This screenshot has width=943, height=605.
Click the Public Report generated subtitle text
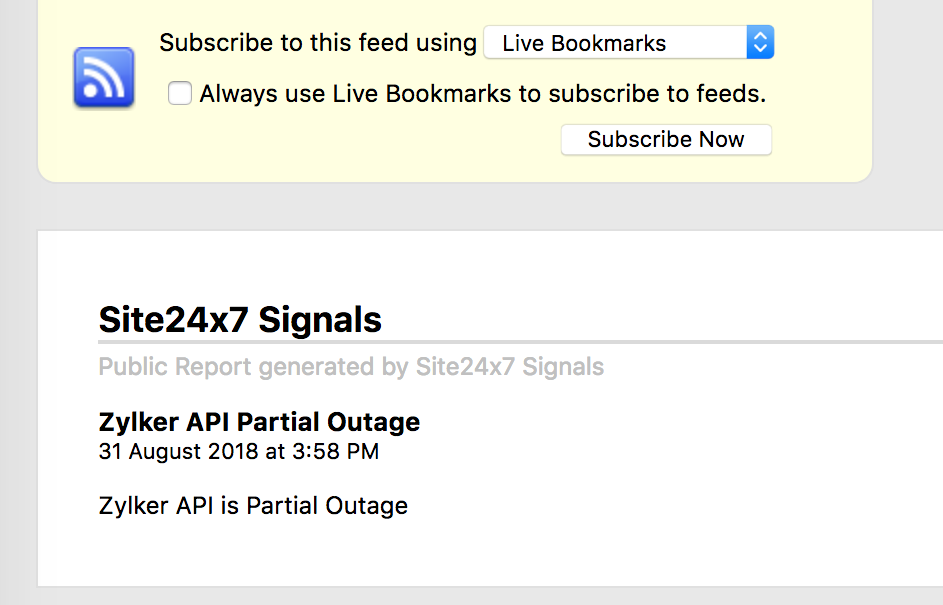(351, 367)
